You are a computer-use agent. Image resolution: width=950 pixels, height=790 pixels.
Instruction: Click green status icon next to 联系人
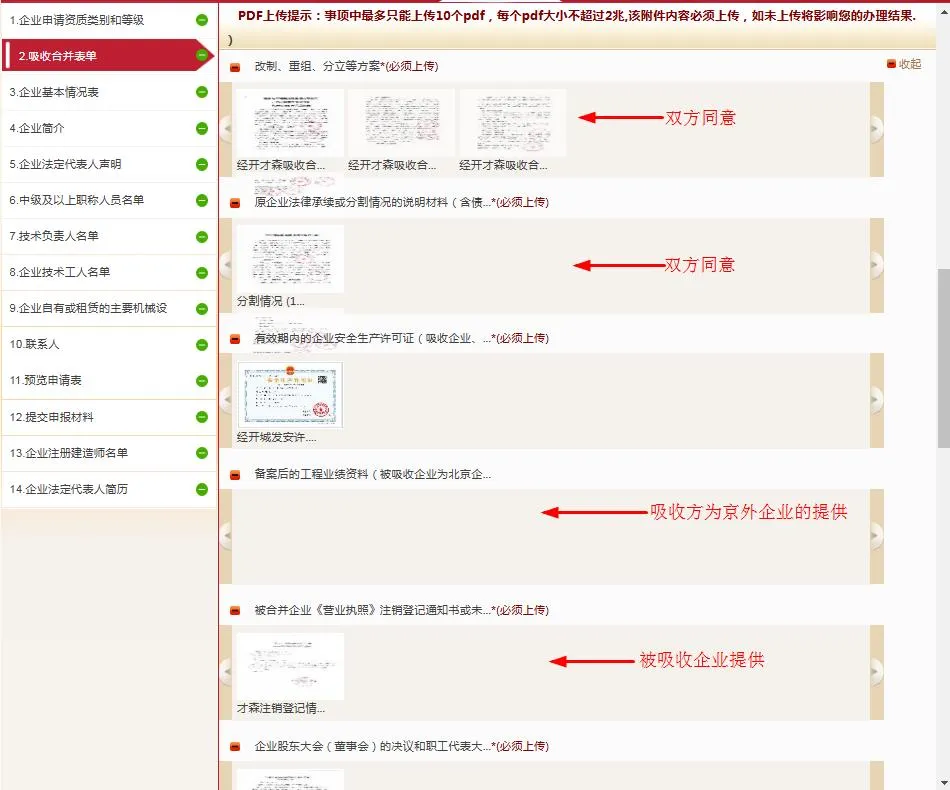(x=202, y=345)
